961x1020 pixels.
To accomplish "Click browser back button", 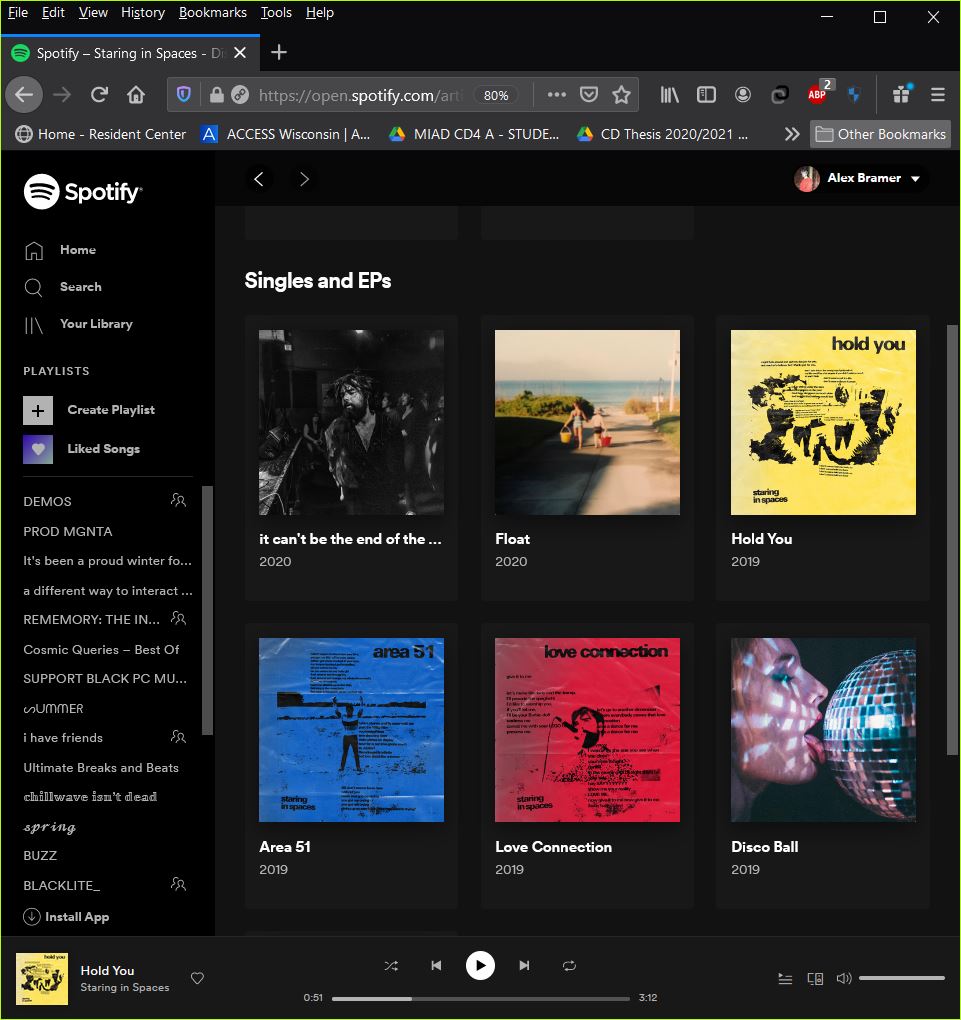I will tap(24, 95).
